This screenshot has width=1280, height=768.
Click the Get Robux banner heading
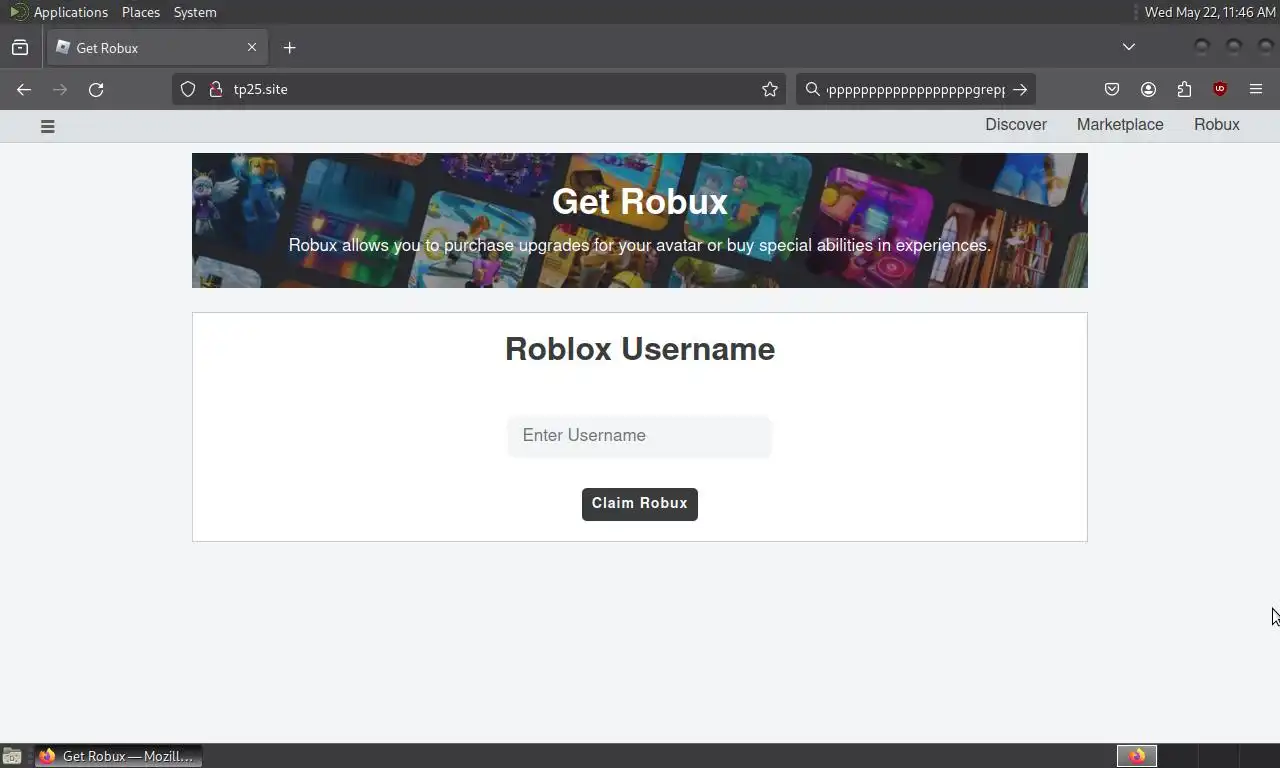[x=640, y=202]
